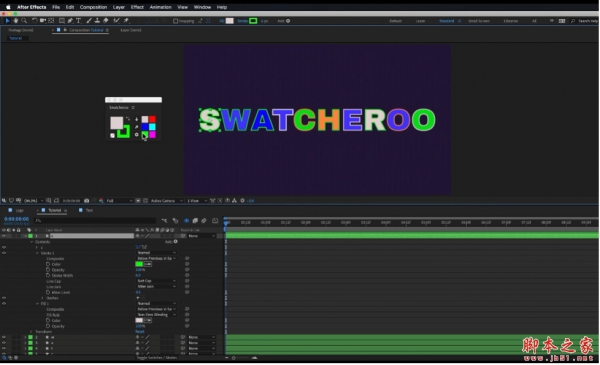Choose the Brush tool

(89, 21)
